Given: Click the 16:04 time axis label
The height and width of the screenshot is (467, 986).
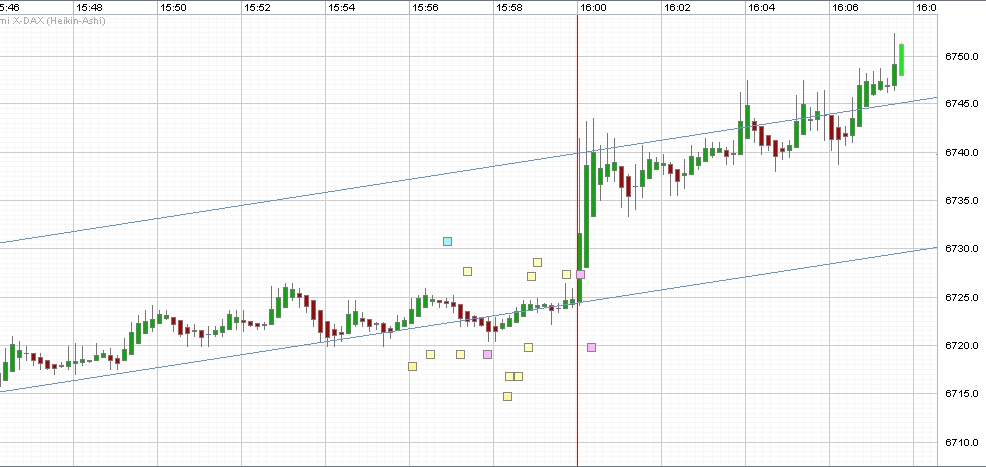Looking at the screenshot, I should tap(762, 8).
